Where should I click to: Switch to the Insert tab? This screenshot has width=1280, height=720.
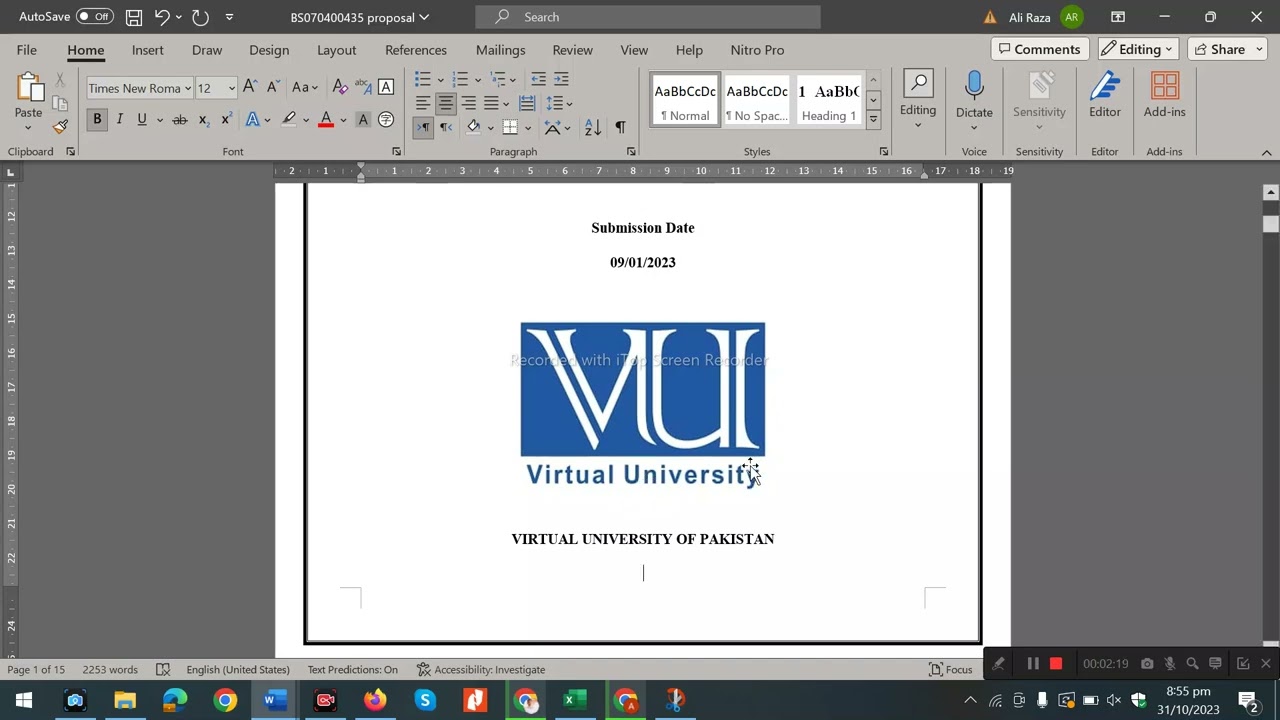tap(148, 50)
